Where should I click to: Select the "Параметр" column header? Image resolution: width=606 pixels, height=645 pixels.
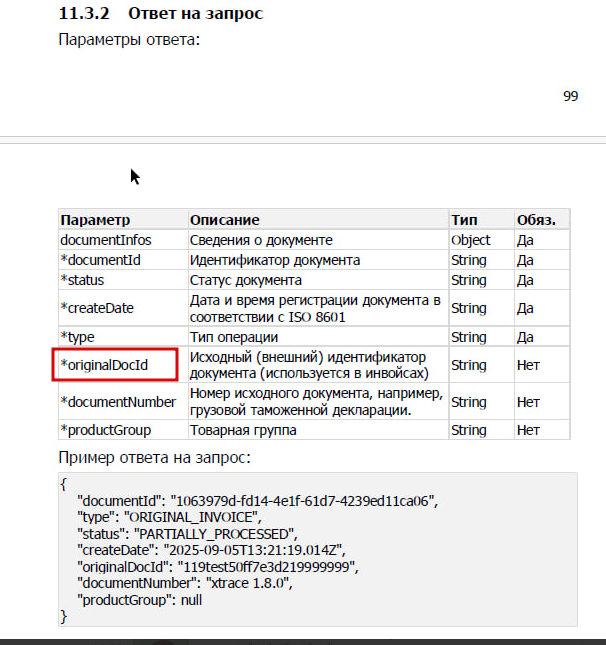[95, 220]
